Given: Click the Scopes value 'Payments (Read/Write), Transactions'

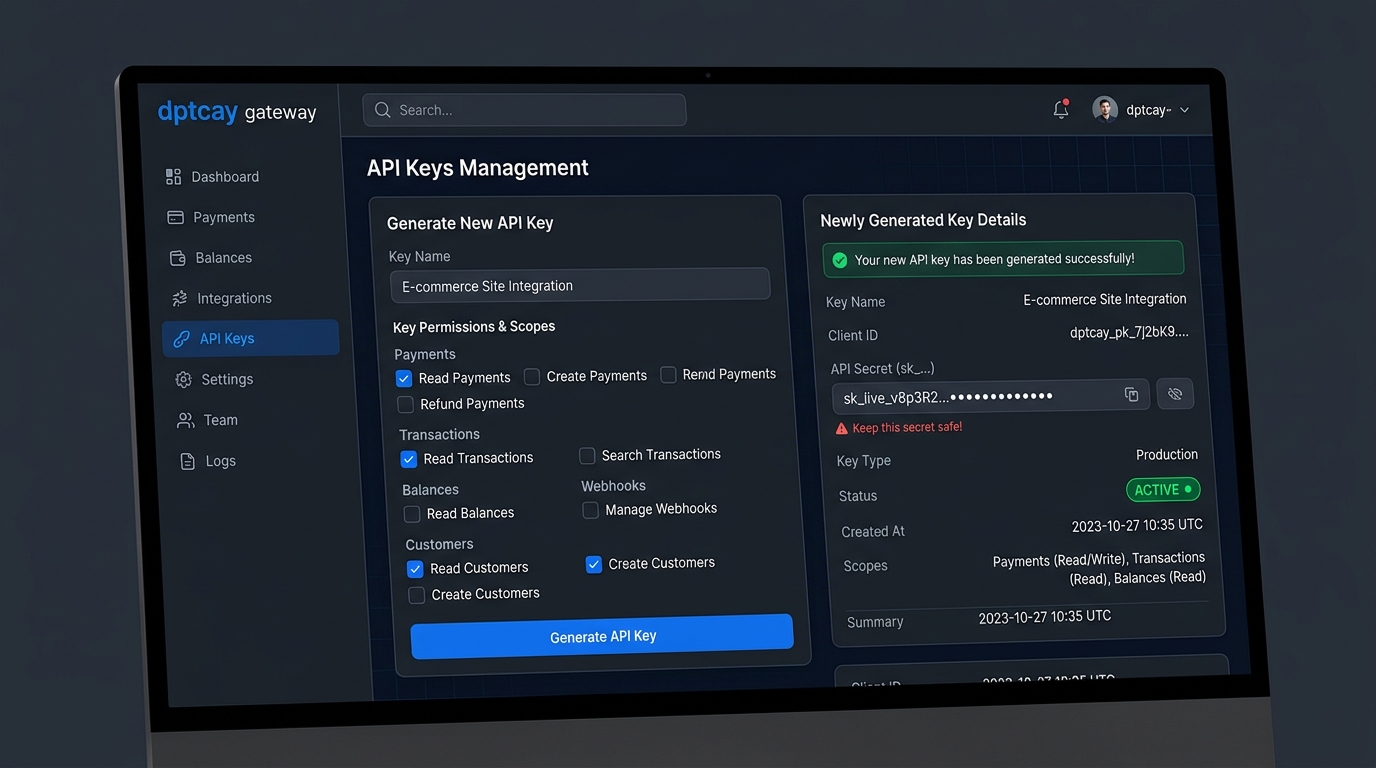Looking at the screenshot, I should 1099,560.
